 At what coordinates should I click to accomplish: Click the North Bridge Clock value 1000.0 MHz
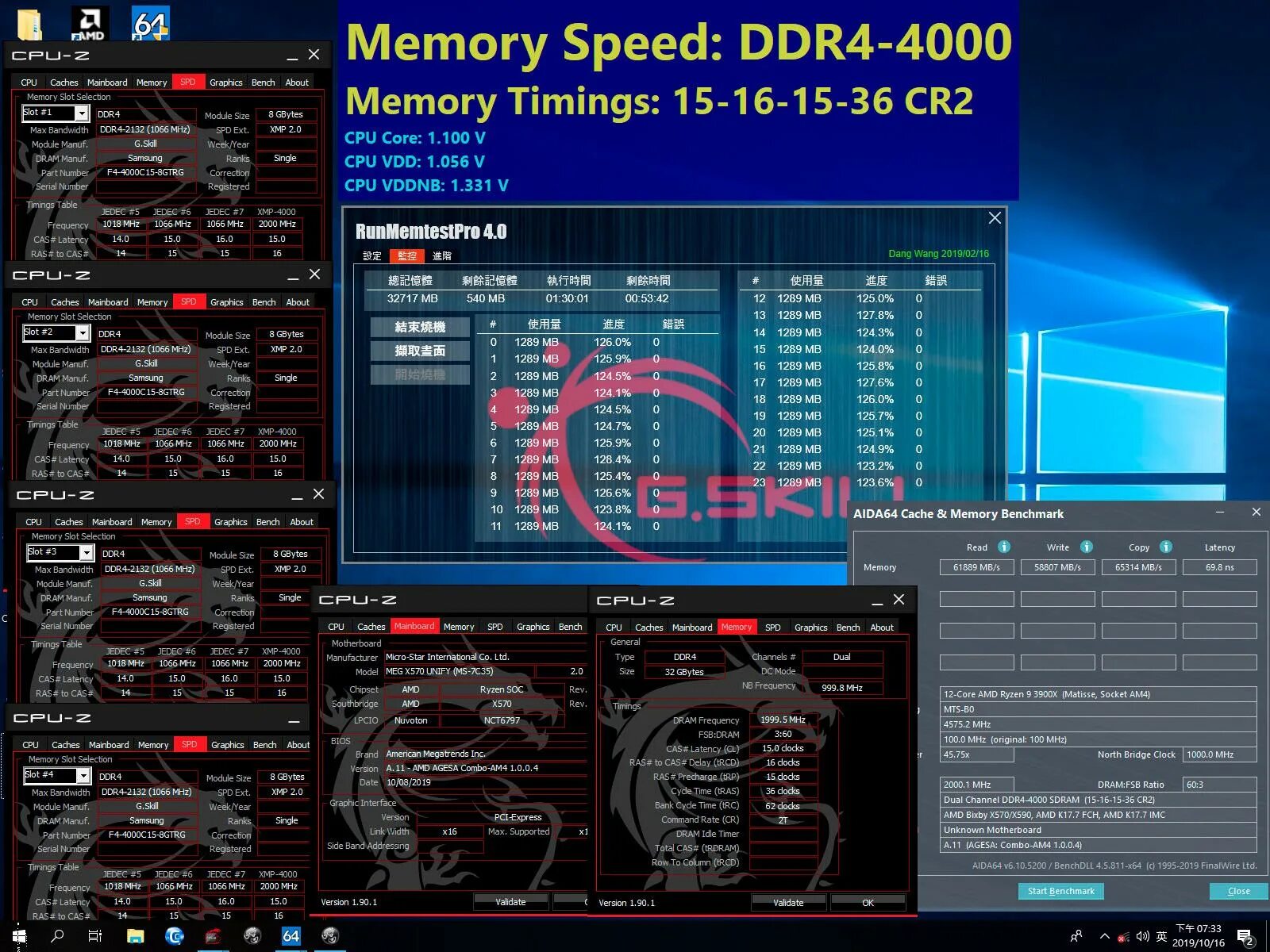(x=1220, y=754)
